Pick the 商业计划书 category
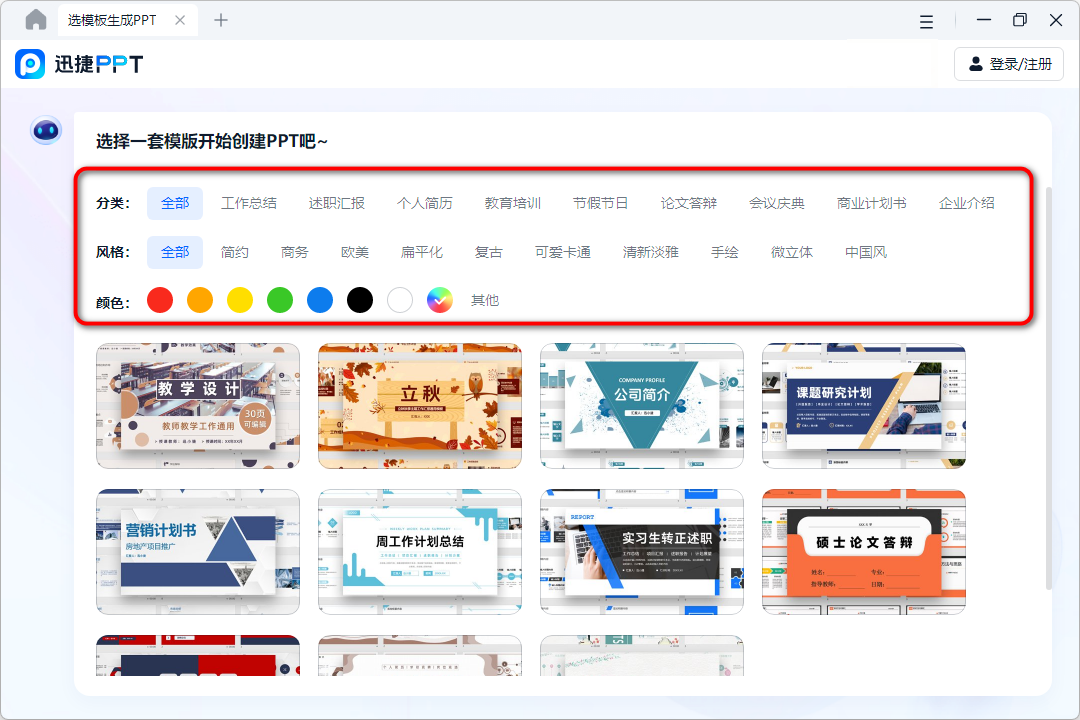This screenshot has height=720, width=1080. click(871, 203)
